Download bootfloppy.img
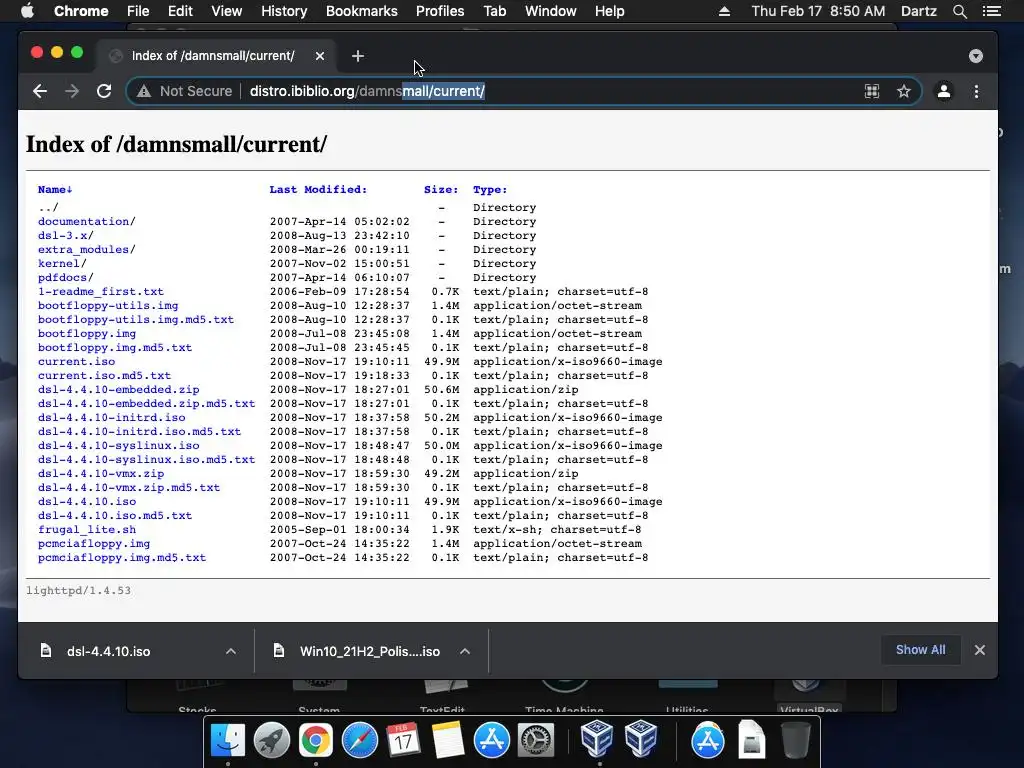The height and width of the screenshot is (768, 1024). 87,334
